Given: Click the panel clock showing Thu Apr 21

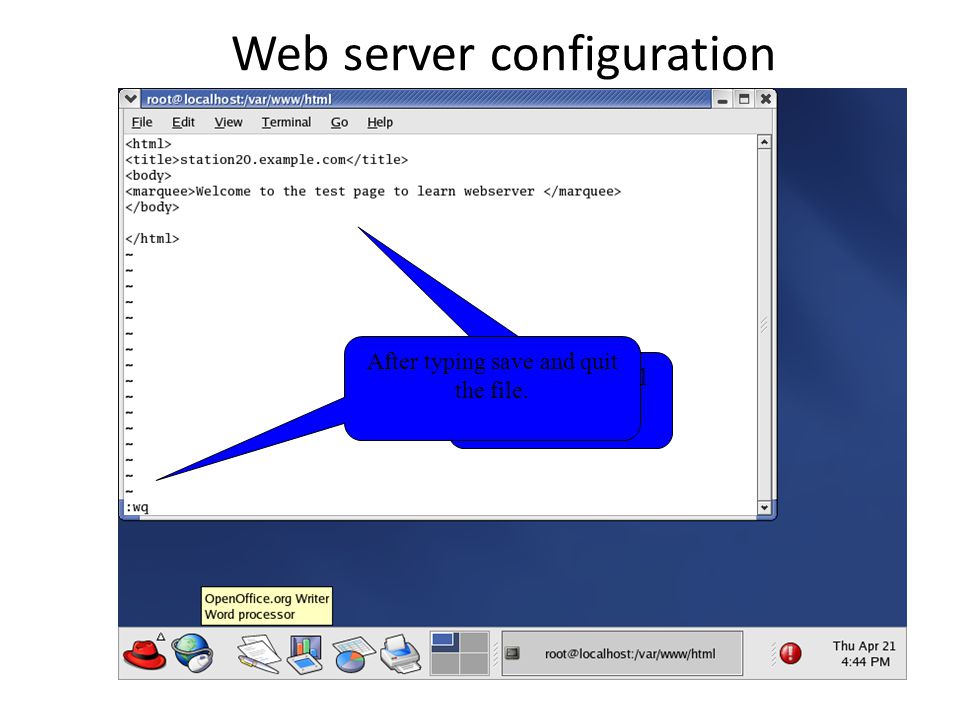Looking at the screenshot, I should pyautogui.click(x=864, y=653).
